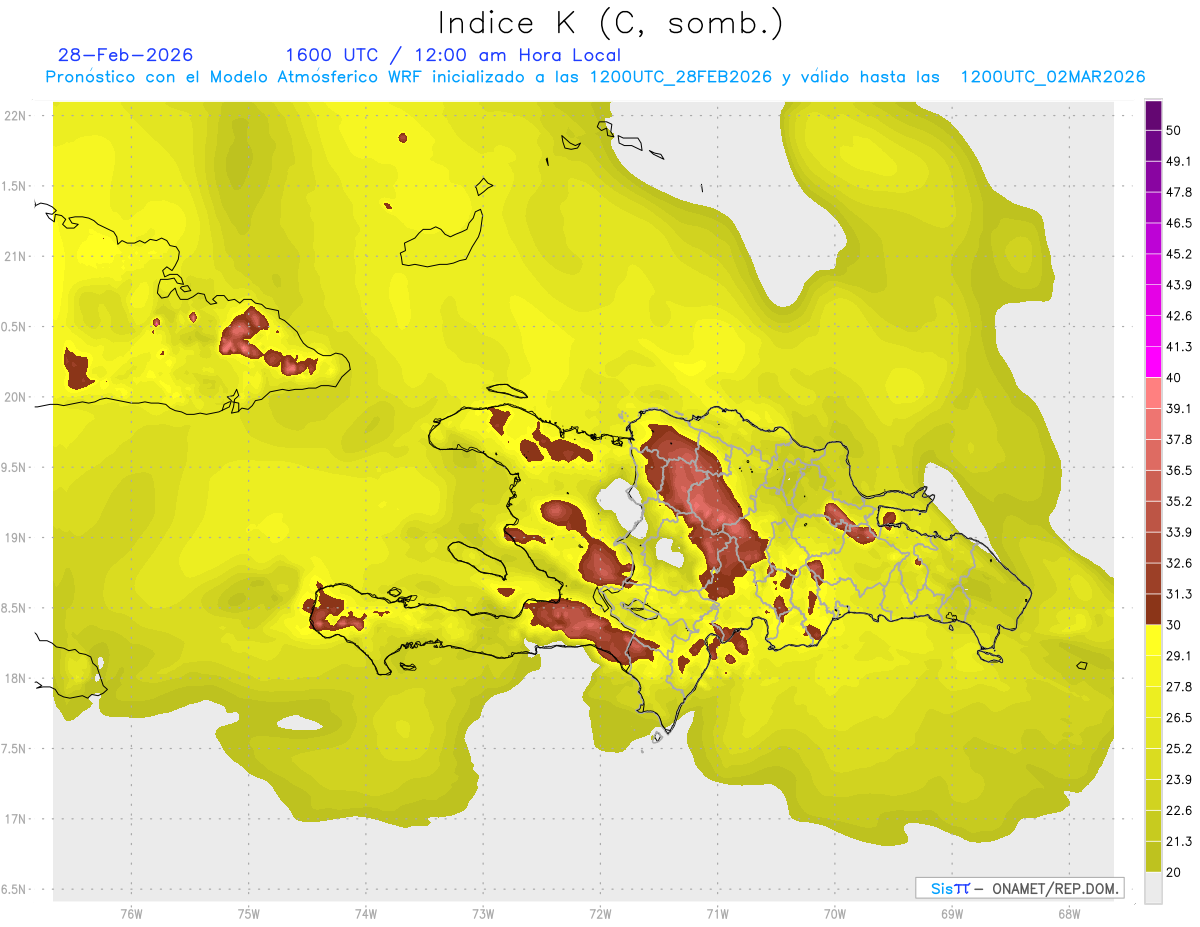Click the '30' color bar value

tap(1174, 625)
